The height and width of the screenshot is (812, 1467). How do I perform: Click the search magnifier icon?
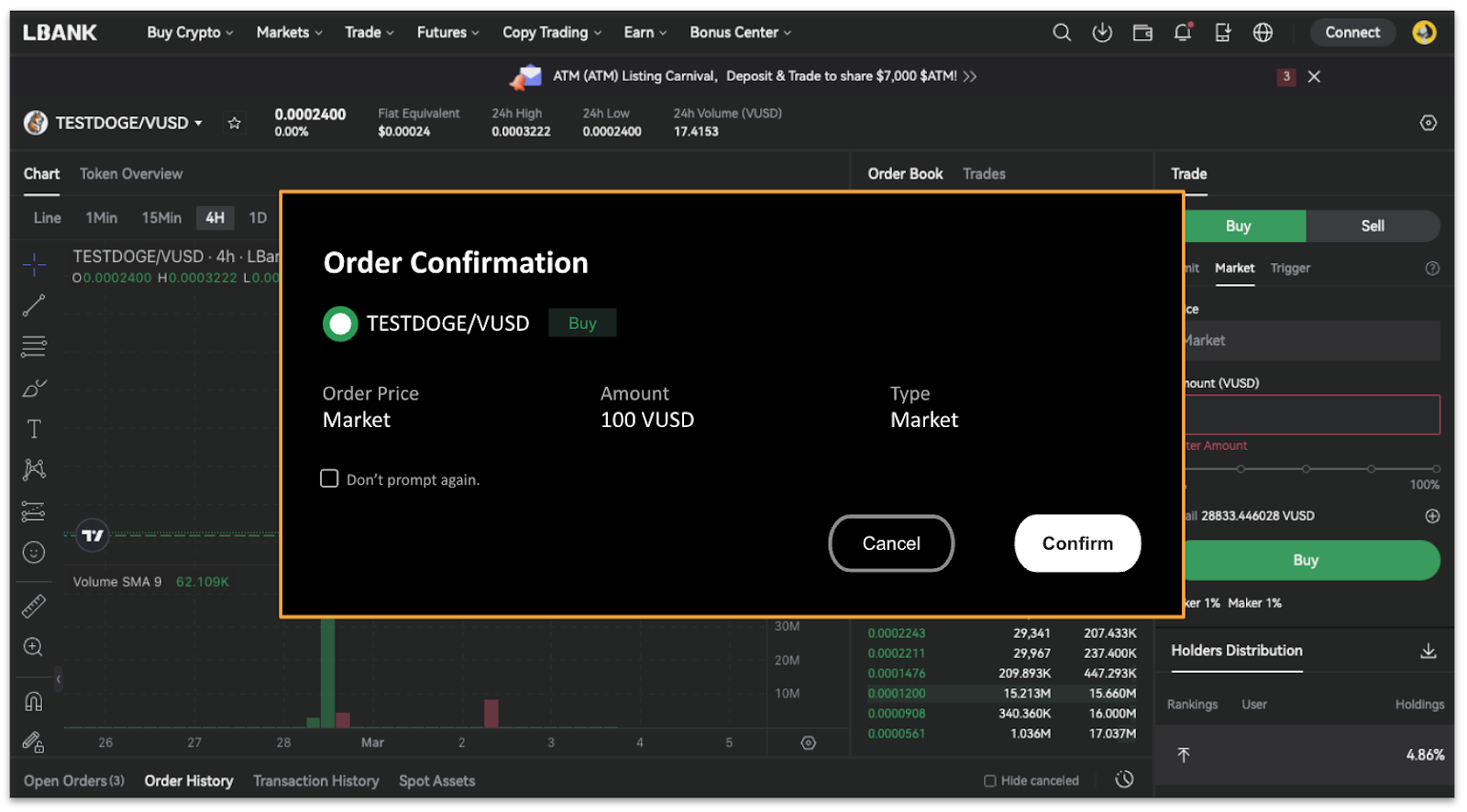(1062, 33)
